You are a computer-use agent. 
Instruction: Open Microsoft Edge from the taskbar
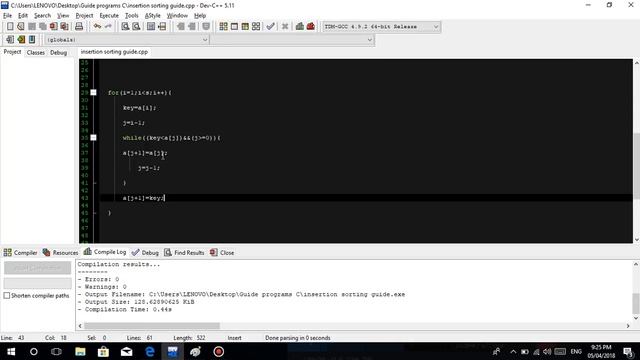point(150,351)
